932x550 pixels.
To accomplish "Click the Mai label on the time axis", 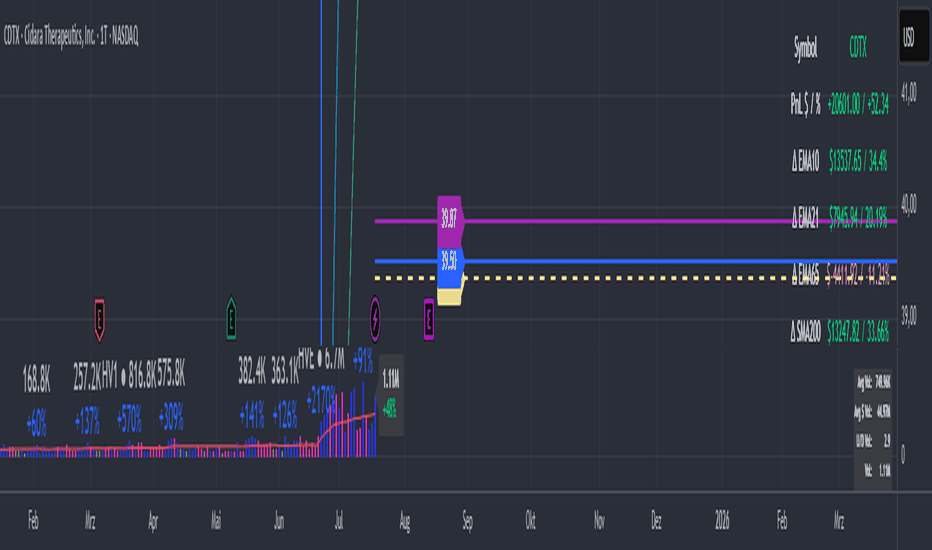I will coord(216,521).
